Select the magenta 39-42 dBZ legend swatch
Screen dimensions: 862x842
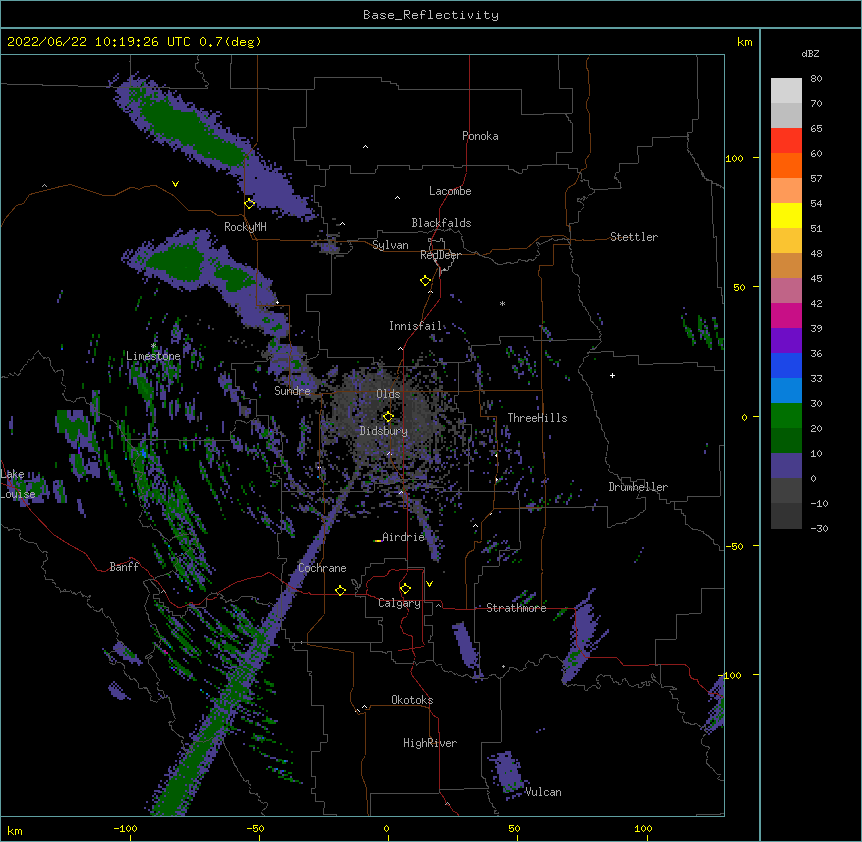click(x=786, y=315)
